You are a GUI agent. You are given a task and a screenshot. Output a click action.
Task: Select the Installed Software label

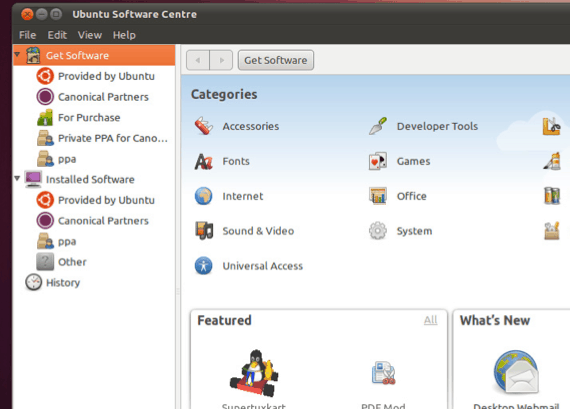90,180
